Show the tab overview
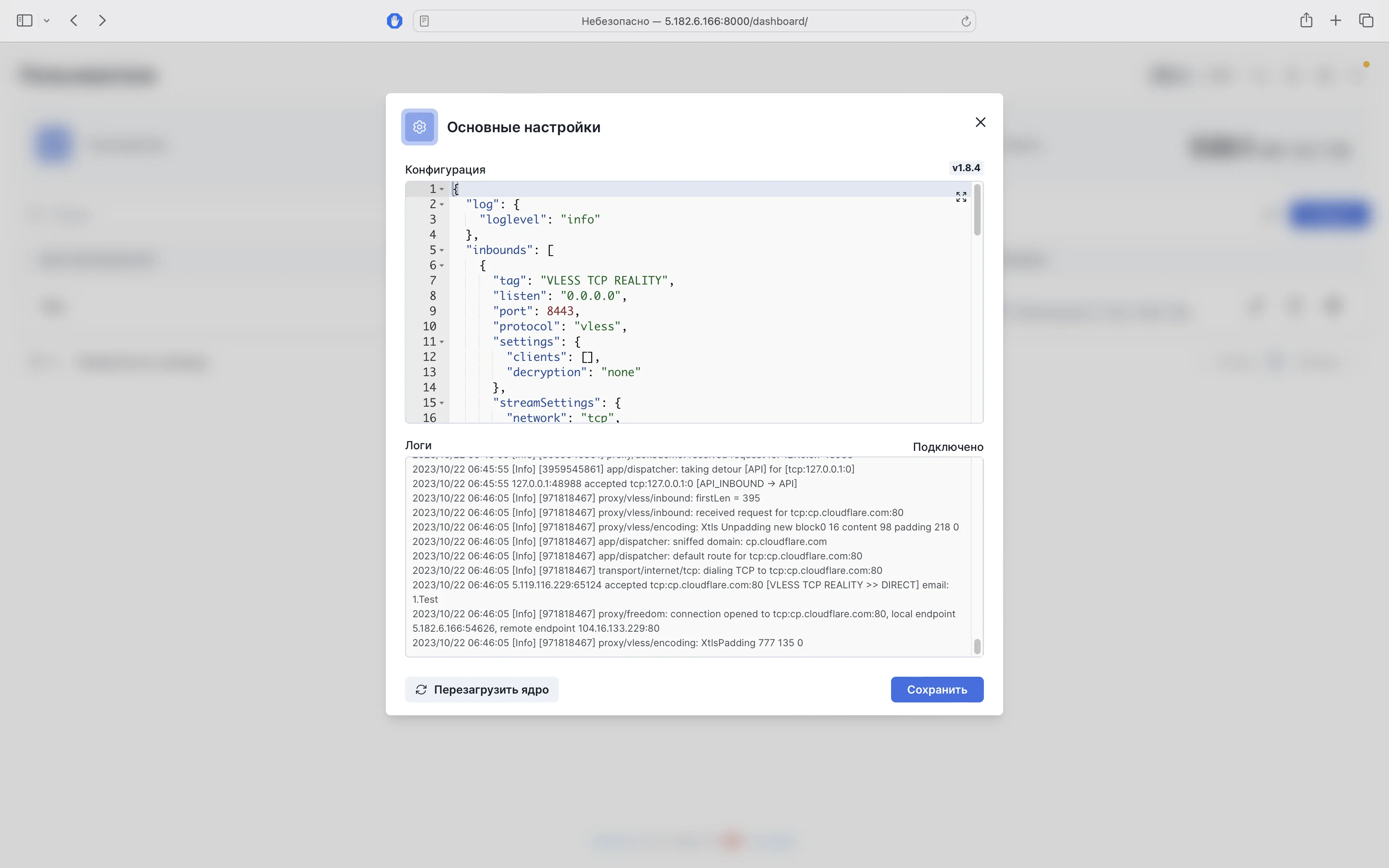 (x=1365, y=20)
